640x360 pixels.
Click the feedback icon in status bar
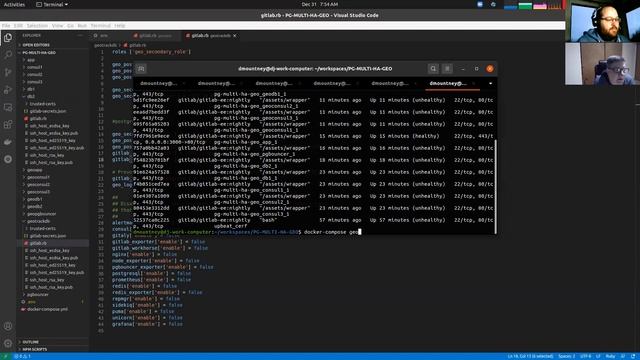coord(623,356)
